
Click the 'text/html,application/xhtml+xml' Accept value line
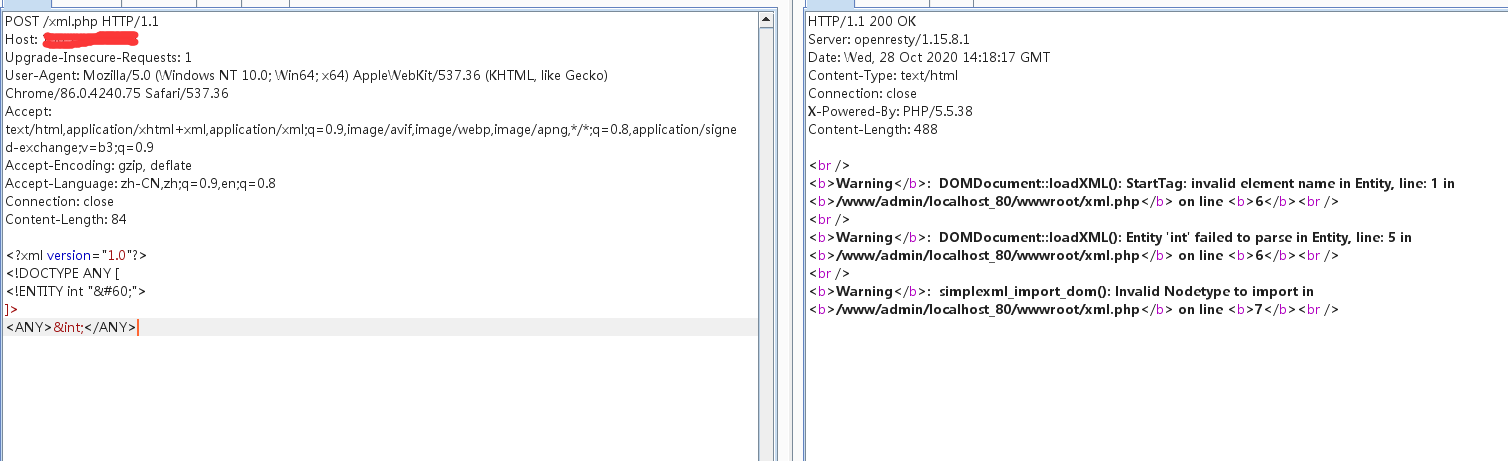(371, 129)
